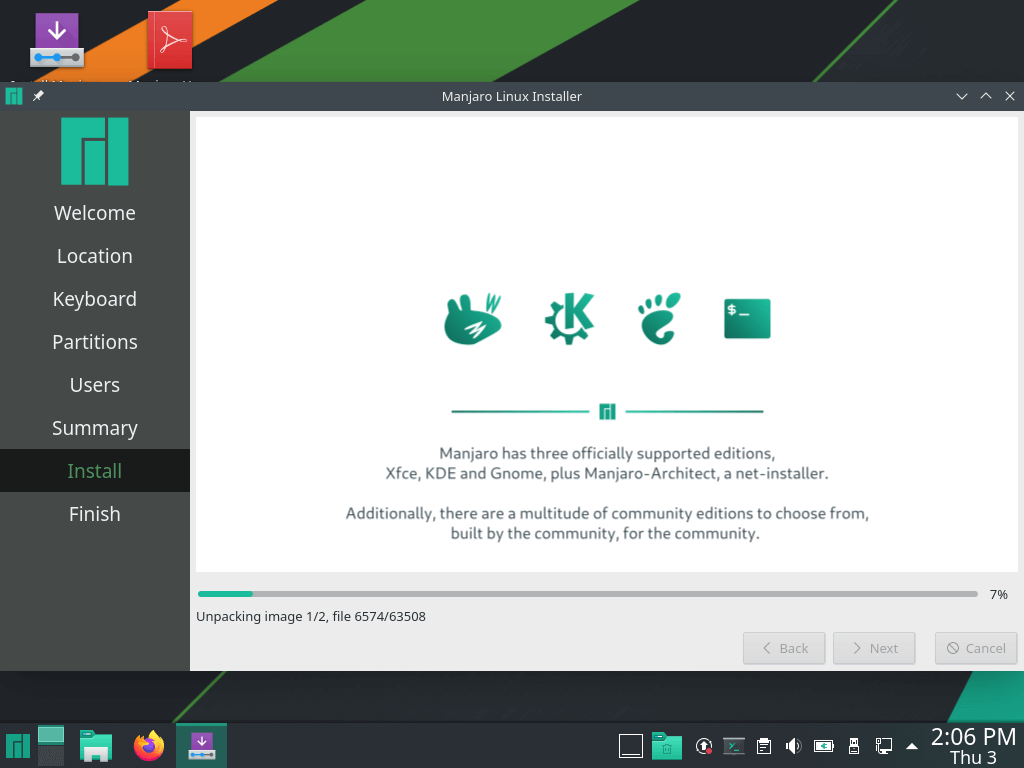The height and width of the screenshot is (768, 1024).
Task: Open the red PDF manual icon on the desktop
Action: [x=169, y=40]
